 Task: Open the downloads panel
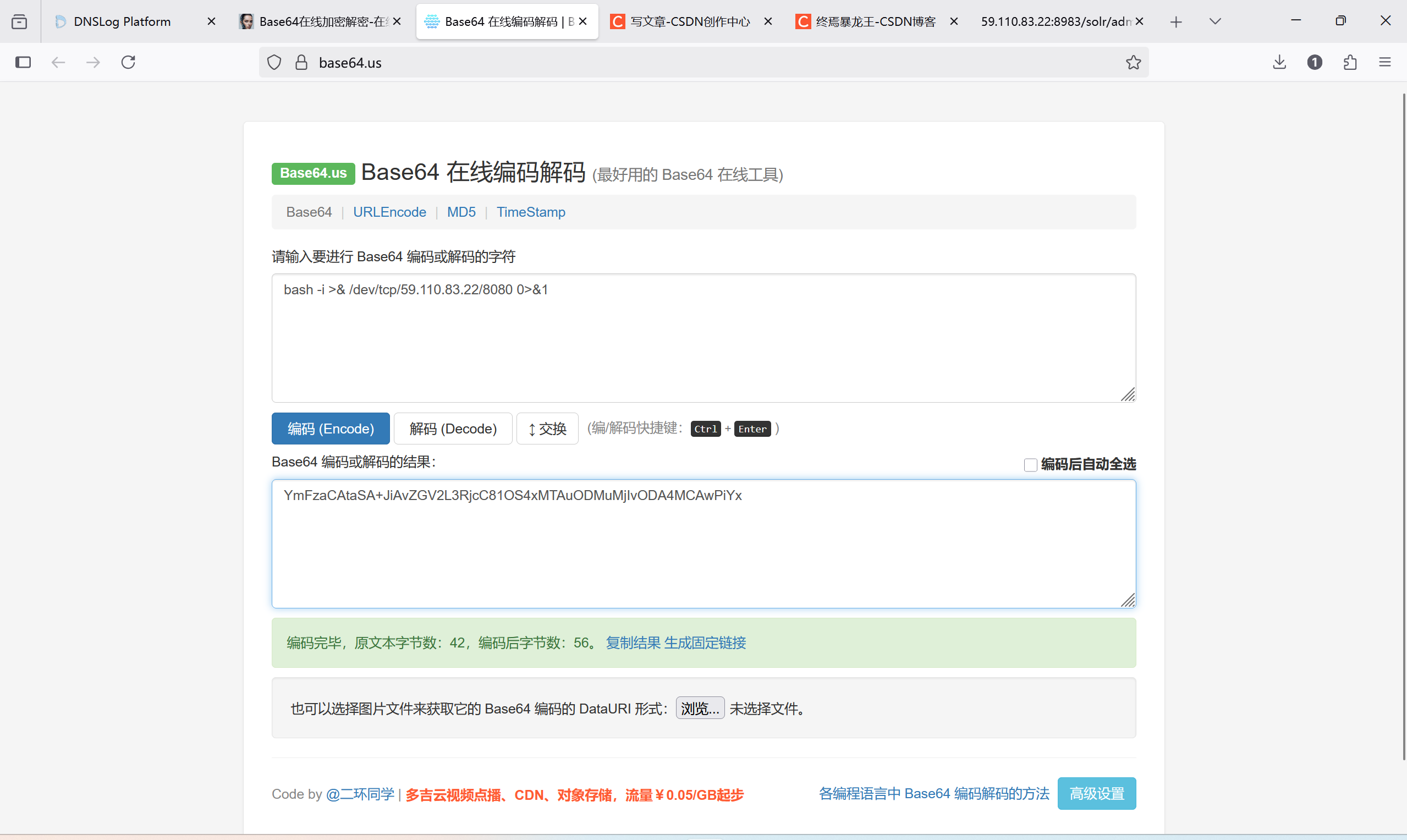(x=1279, y=62)
